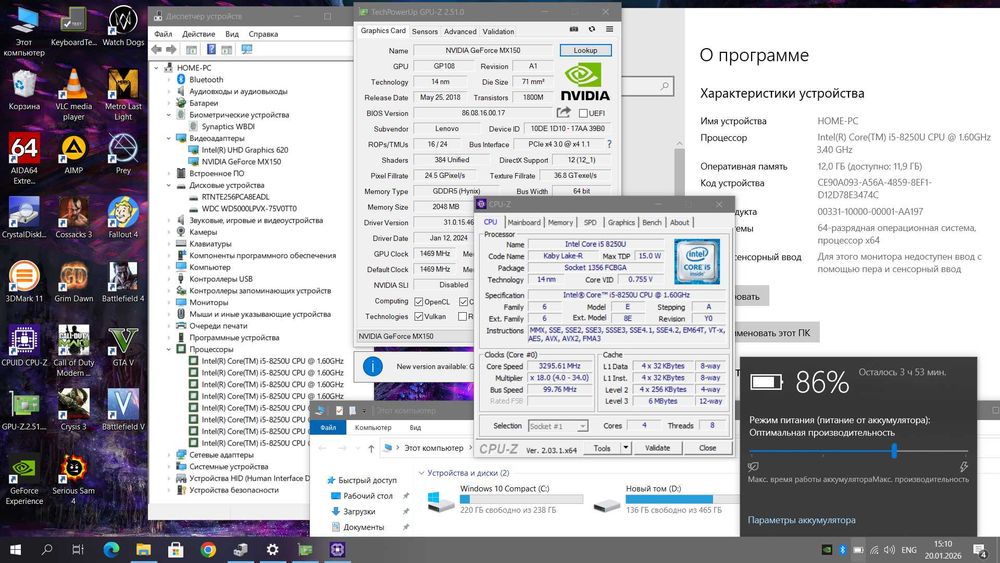
Task: Expand the Клавиатуры tree node
Action: tap(169, 244)
